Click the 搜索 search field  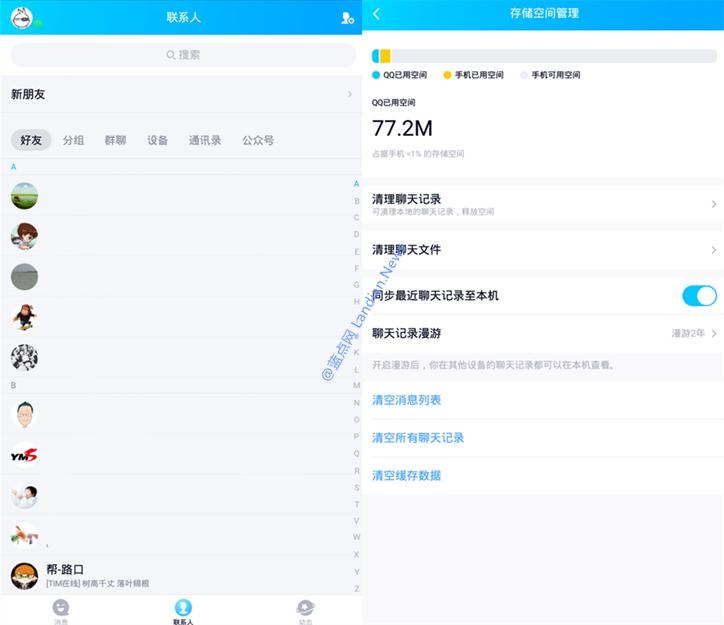point(183,55)
